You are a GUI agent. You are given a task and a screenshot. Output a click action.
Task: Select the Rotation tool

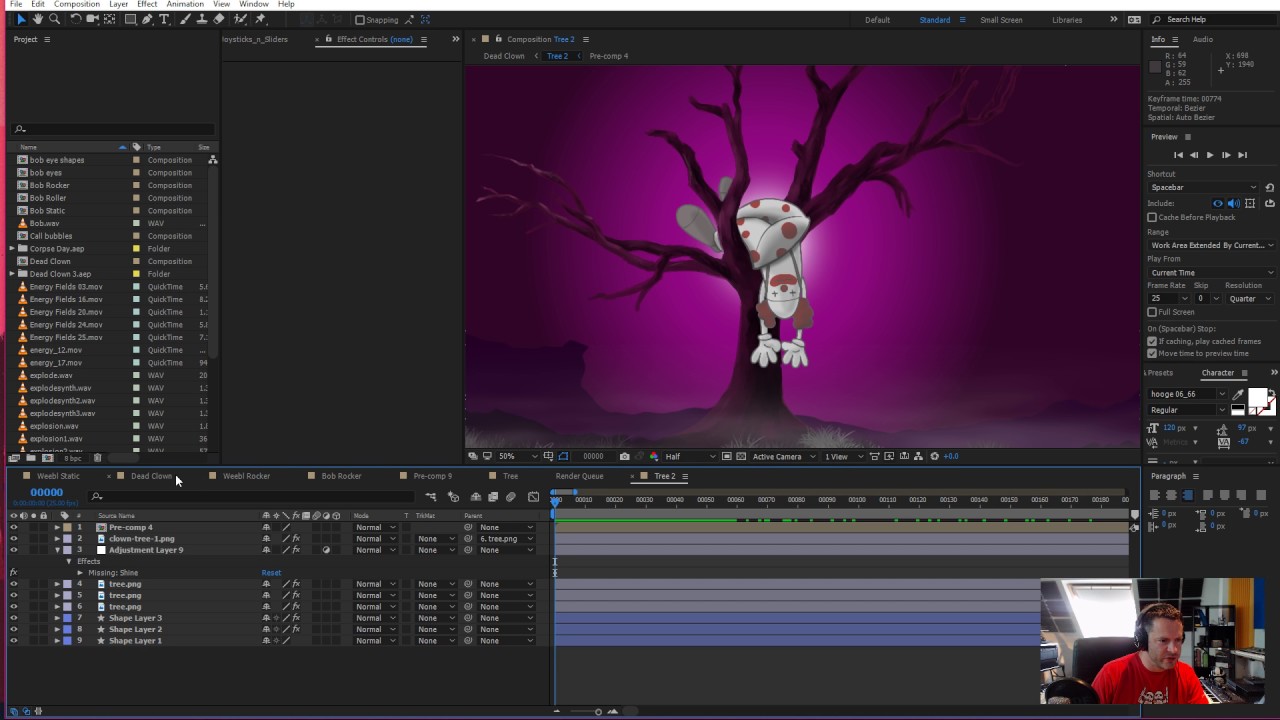pyautogui.click(x=75, y=19)
